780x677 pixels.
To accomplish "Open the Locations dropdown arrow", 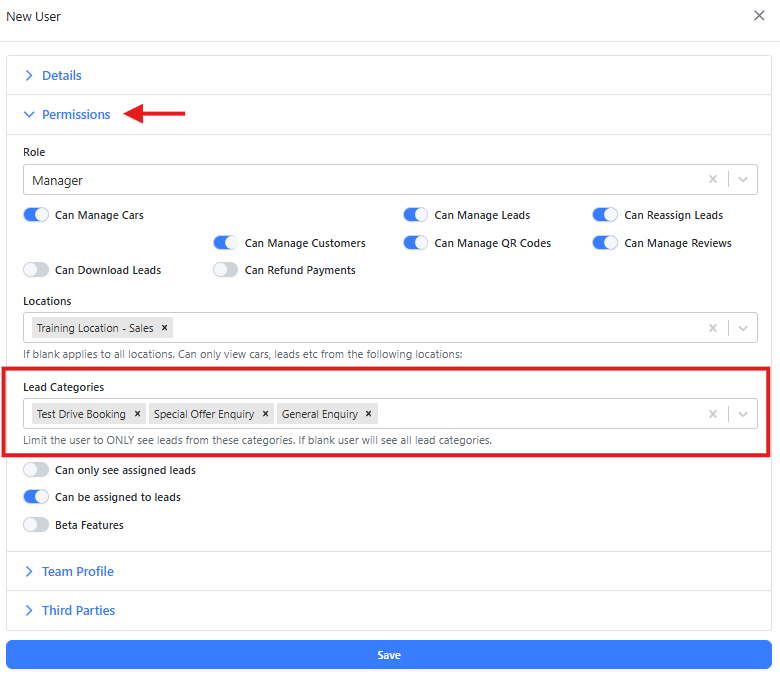I will point(742,328).
